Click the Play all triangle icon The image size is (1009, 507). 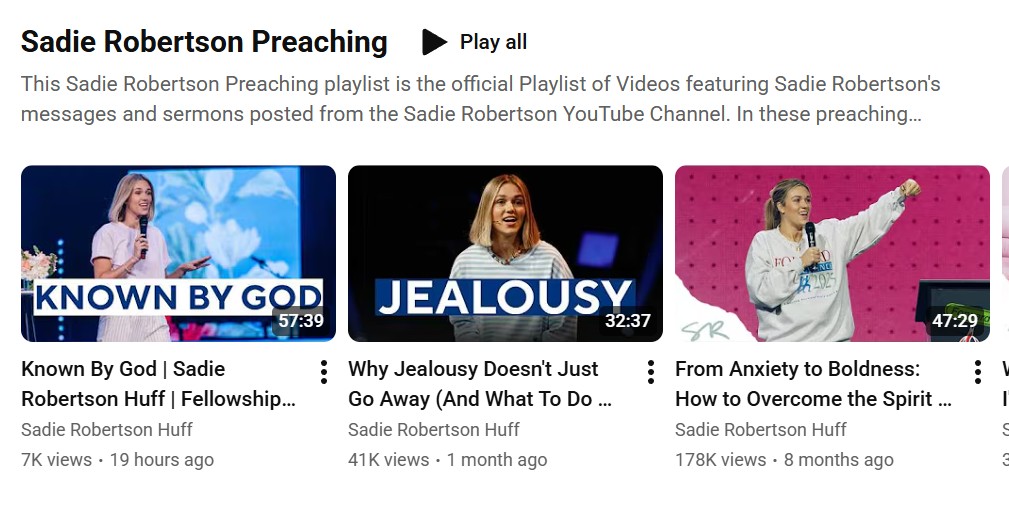[434, 42]
